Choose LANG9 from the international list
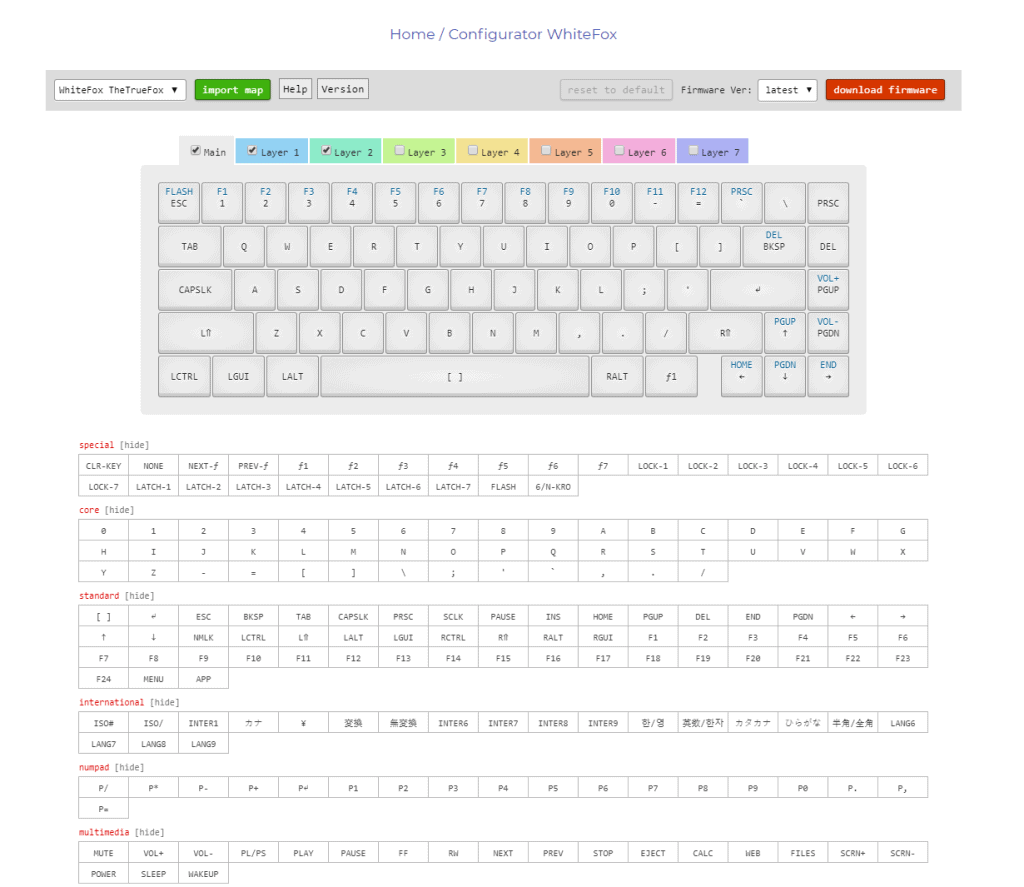This screenshot has height=887, width=1024. [x=203, y=744]
